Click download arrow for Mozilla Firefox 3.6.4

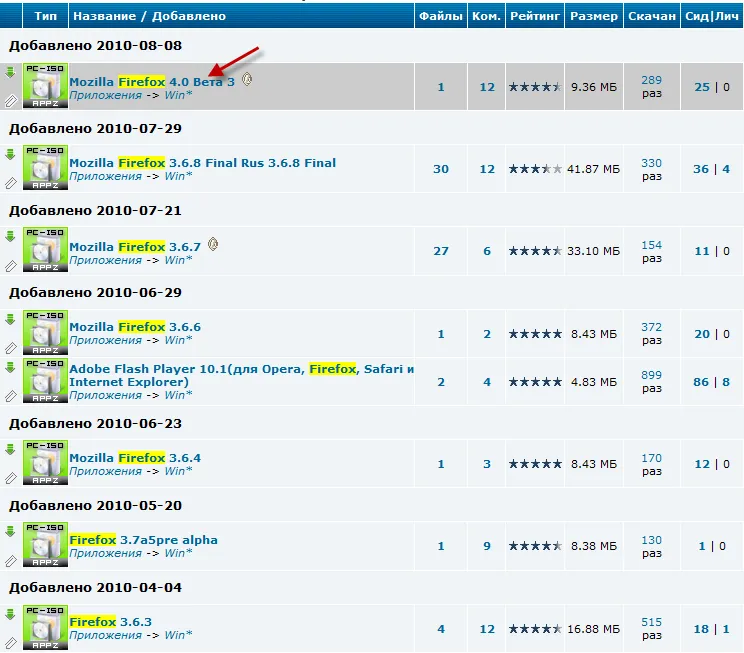[10, 449]
